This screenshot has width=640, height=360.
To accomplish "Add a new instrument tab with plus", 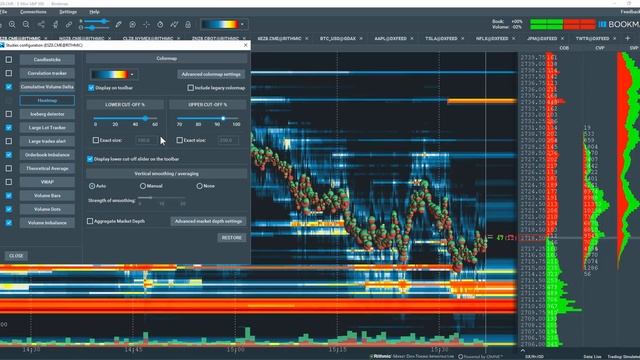I will [x=627, y=38].
